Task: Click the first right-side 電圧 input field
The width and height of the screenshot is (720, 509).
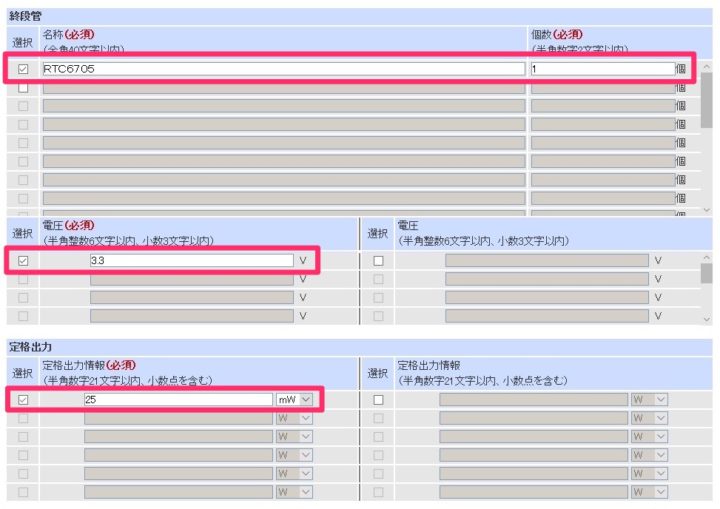Action: coord(547,260)
